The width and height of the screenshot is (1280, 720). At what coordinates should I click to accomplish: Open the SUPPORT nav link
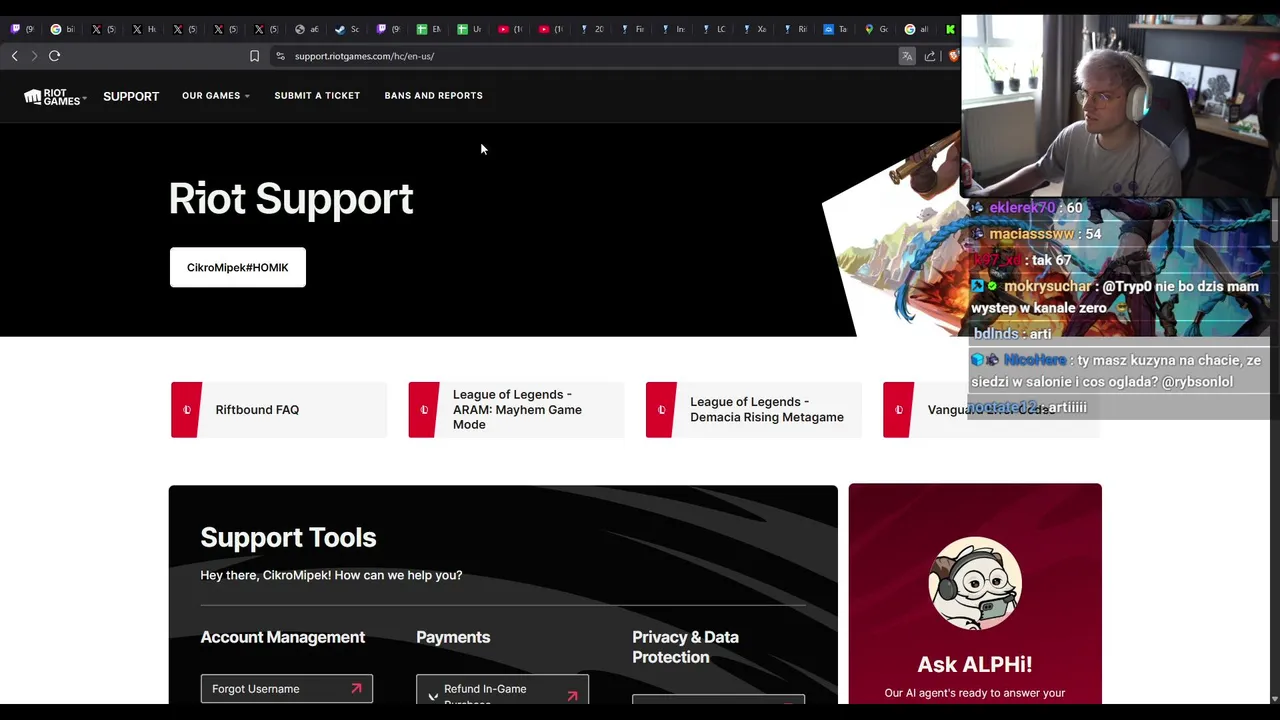[x=131, y=96]
